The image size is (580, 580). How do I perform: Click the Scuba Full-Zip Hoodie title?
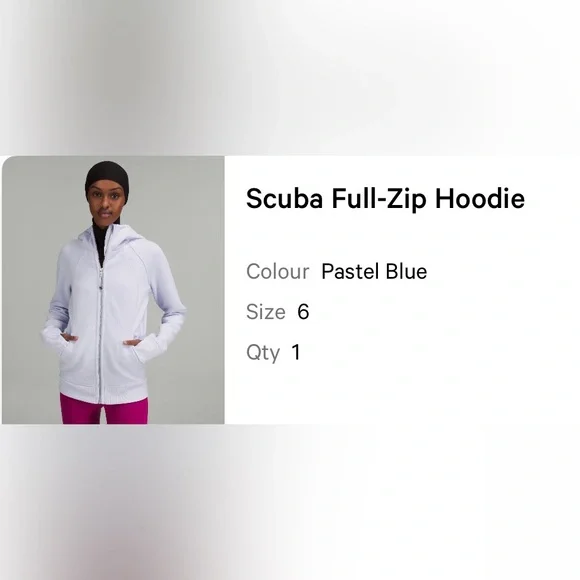pyautogui.click(x=385, y=199)
